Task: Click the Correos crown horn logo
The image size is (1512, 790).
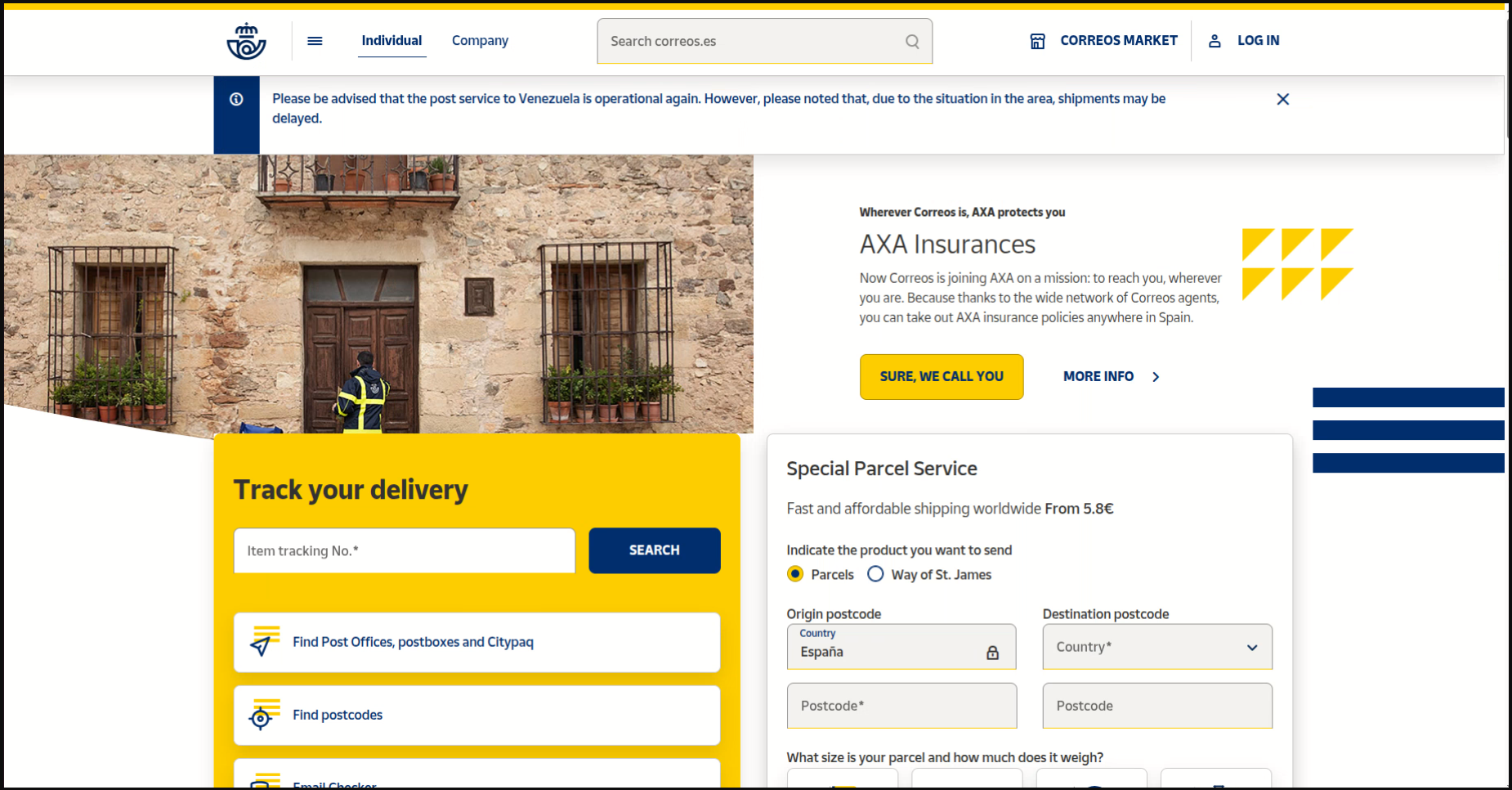Action: tap(246, 41)
